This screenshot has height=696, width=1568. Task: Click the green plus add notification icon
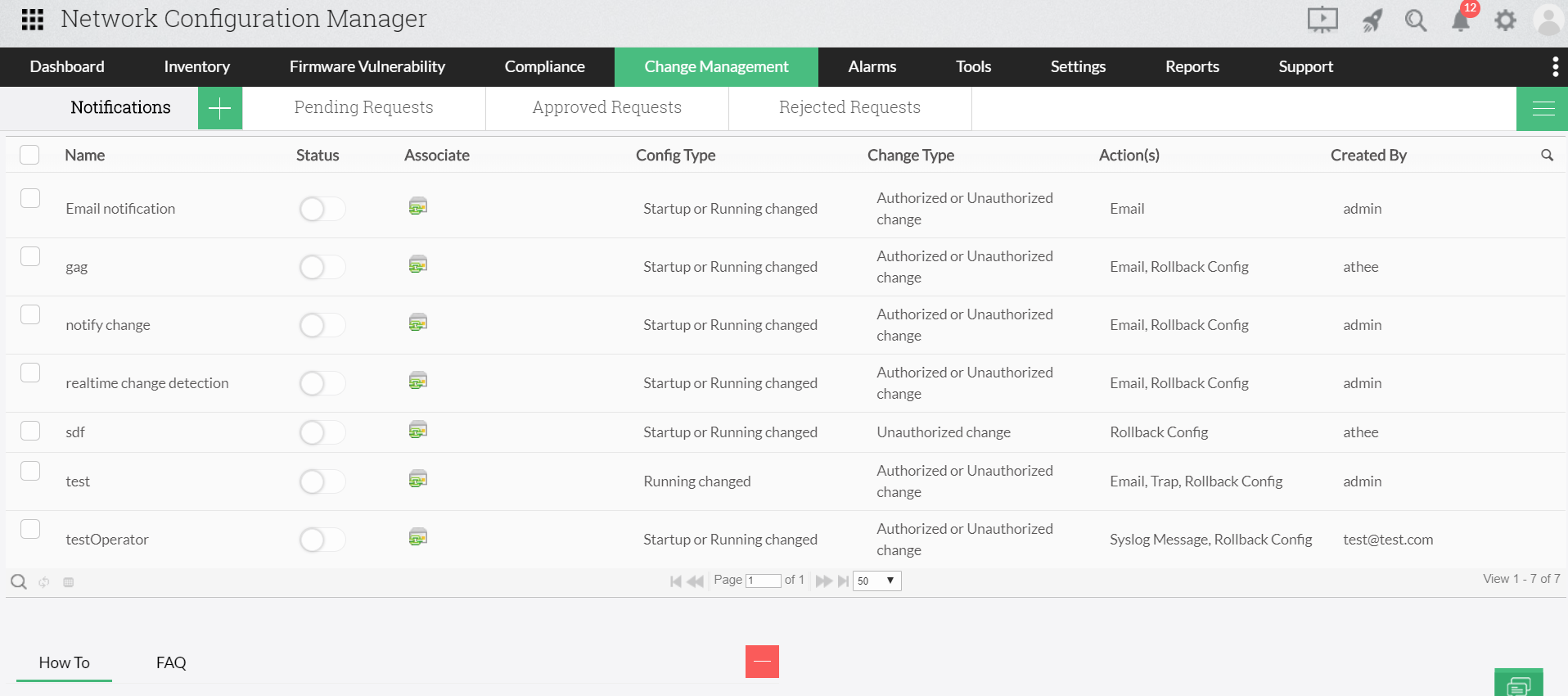click(x=219, y=108)
